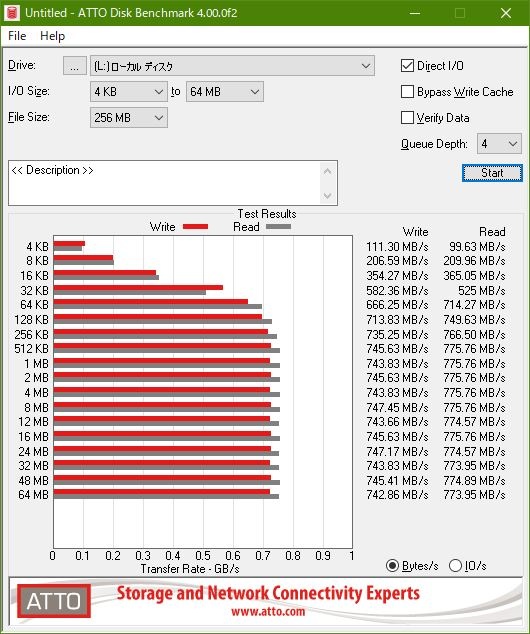Image resolution: width=530 pixels, height=634 pixels.
Task: Click the gray 4 KB read bar
Action: [68, 248]
